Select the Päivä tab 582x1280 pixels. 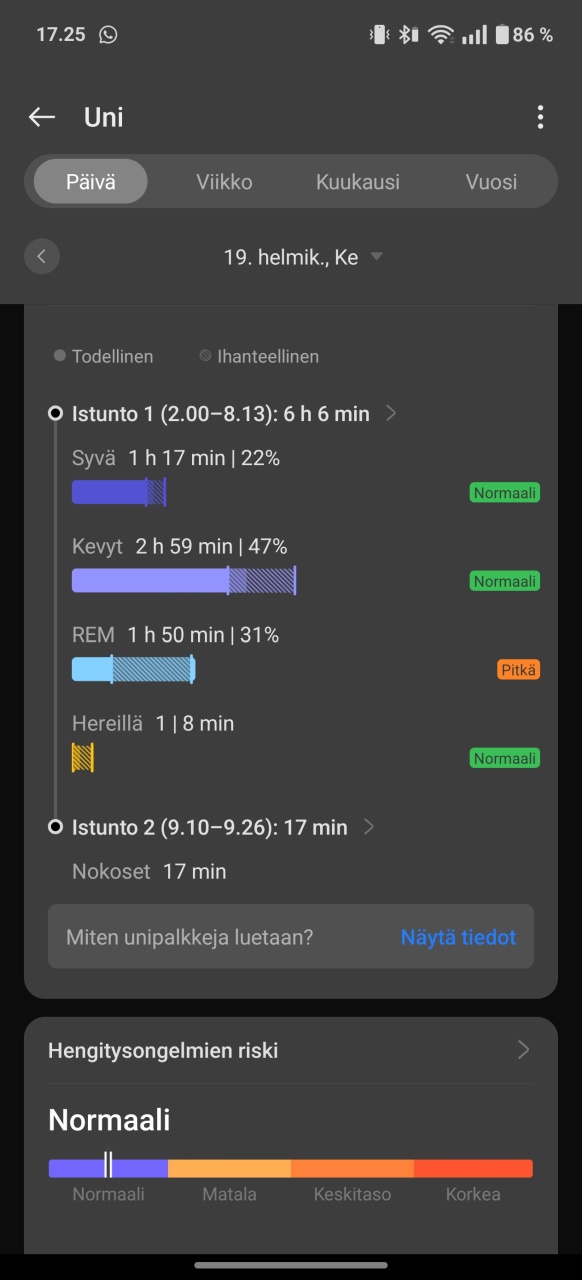[x=91, y=182]
